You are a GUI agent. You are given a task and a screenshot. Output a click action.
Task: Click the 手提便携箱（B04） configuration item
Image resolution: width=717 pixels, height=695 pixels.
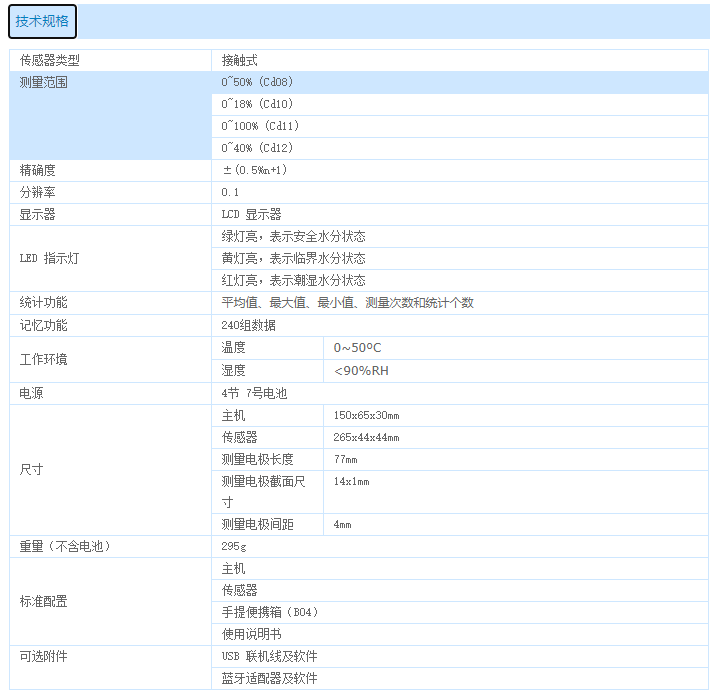(x=270, y=612)
